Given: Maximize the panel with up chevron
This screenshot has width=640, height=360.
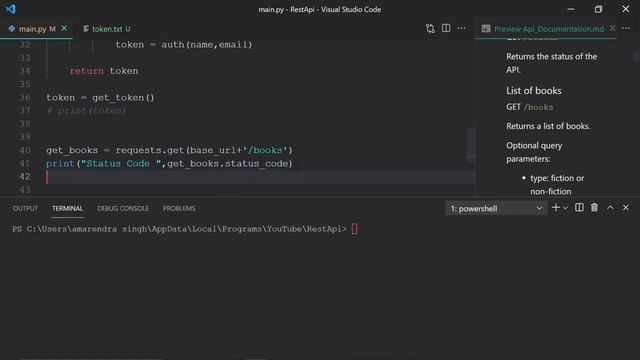Looking at the screenshot, I should click(x=610, y=208).
